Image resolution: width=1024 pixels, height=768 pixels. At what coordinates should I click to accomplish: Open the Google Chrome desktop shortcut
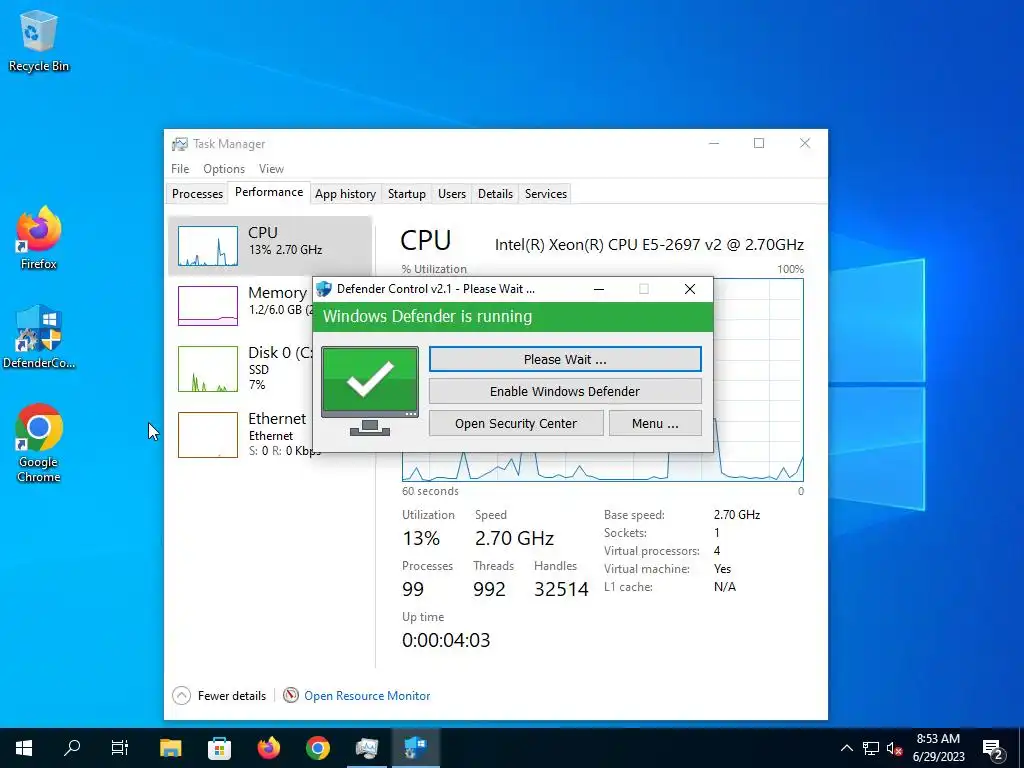coord(39,443)
